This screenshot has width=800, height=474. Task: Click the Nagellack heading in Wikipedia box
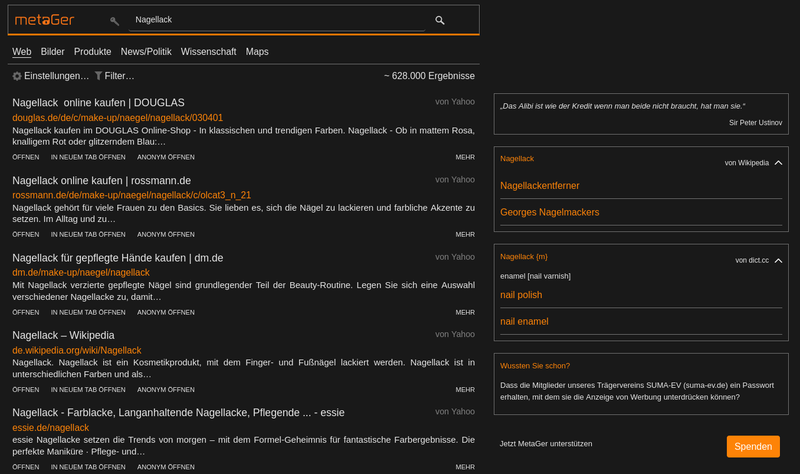coord(517,159)
